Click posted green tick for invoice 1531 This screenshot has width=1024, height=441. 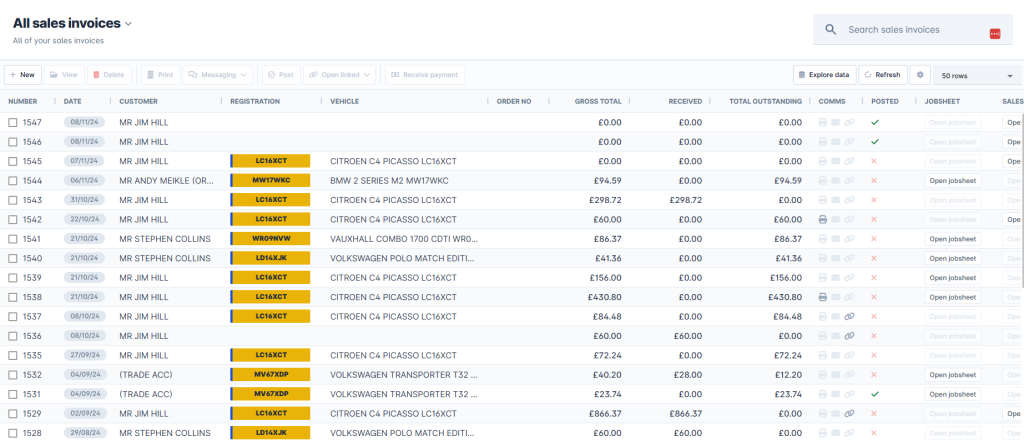[x=875, y=394]
